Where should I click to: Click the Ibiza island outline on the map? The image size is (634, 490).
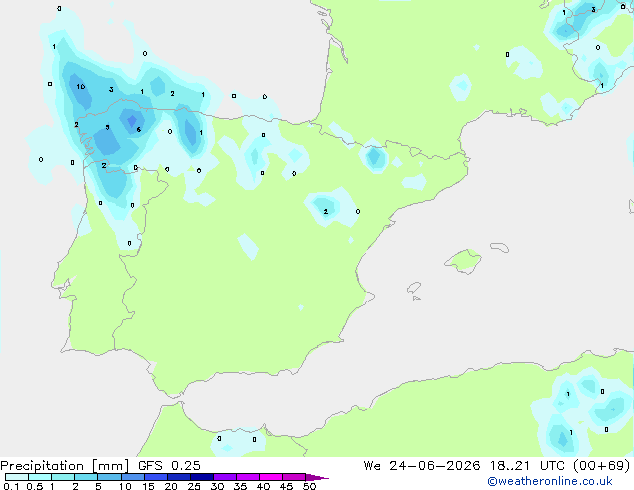click(414, 288)
